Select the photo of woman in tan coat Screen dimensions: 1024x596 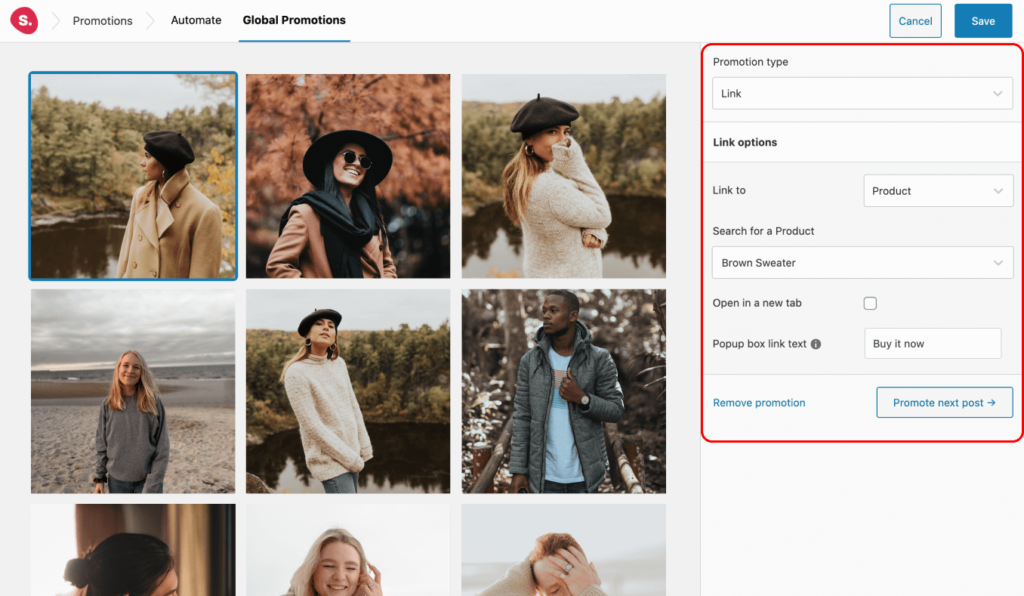133,176
